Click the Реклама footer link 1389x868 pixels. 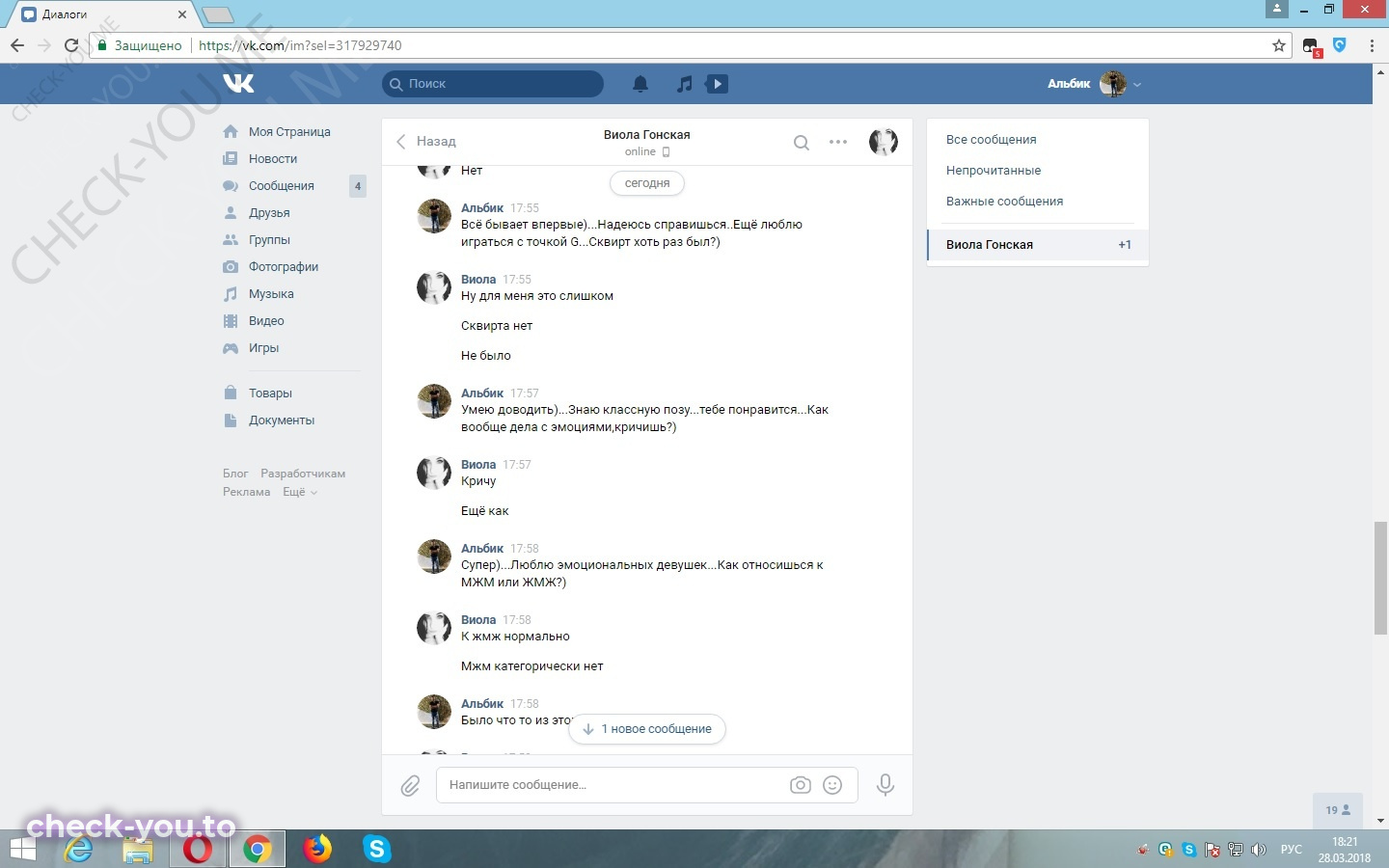pos(247,492)
